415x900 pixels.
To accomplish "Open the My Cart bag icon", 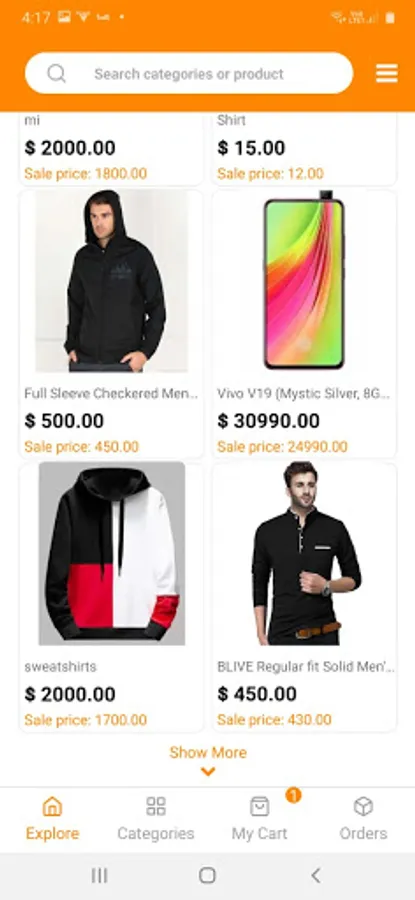I will [x=259, y=806].
